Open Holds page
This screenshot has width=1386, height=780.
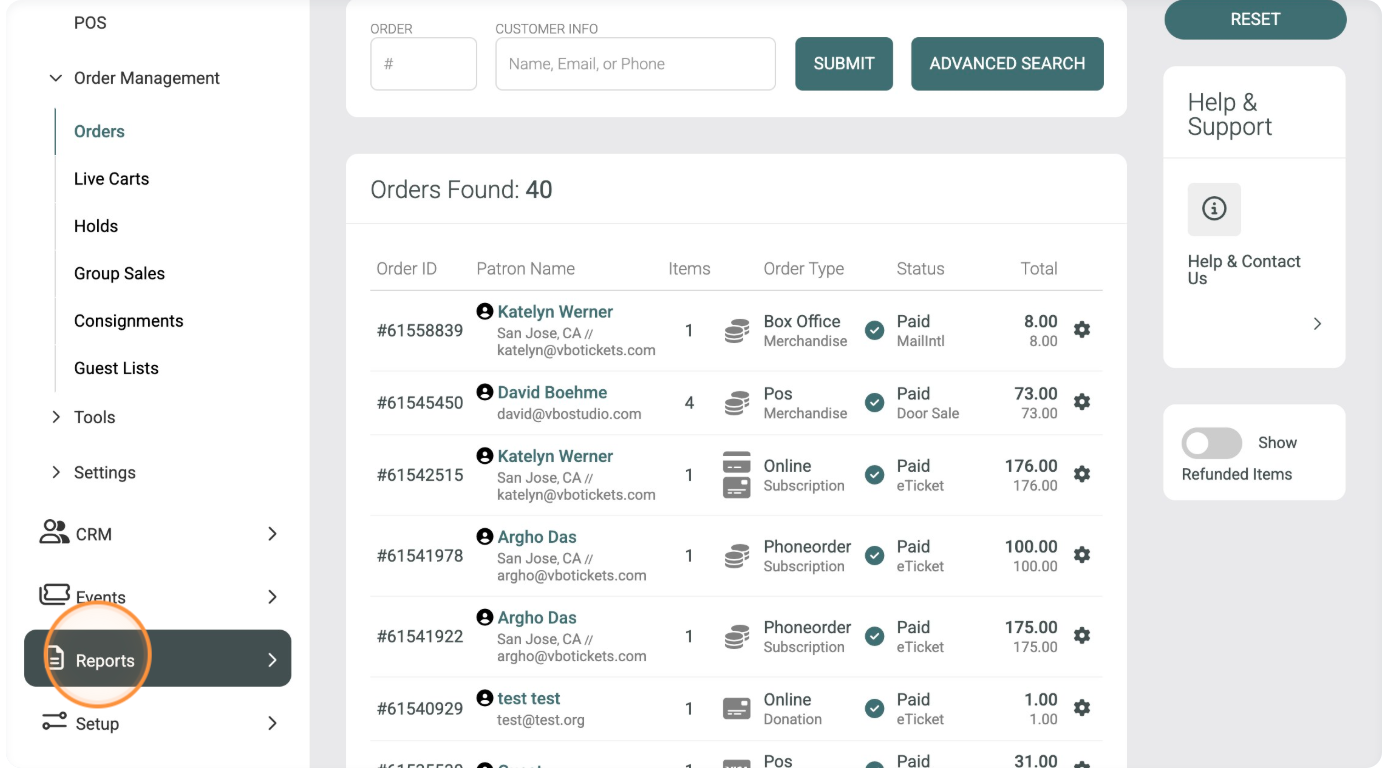[x=96, y=226]
